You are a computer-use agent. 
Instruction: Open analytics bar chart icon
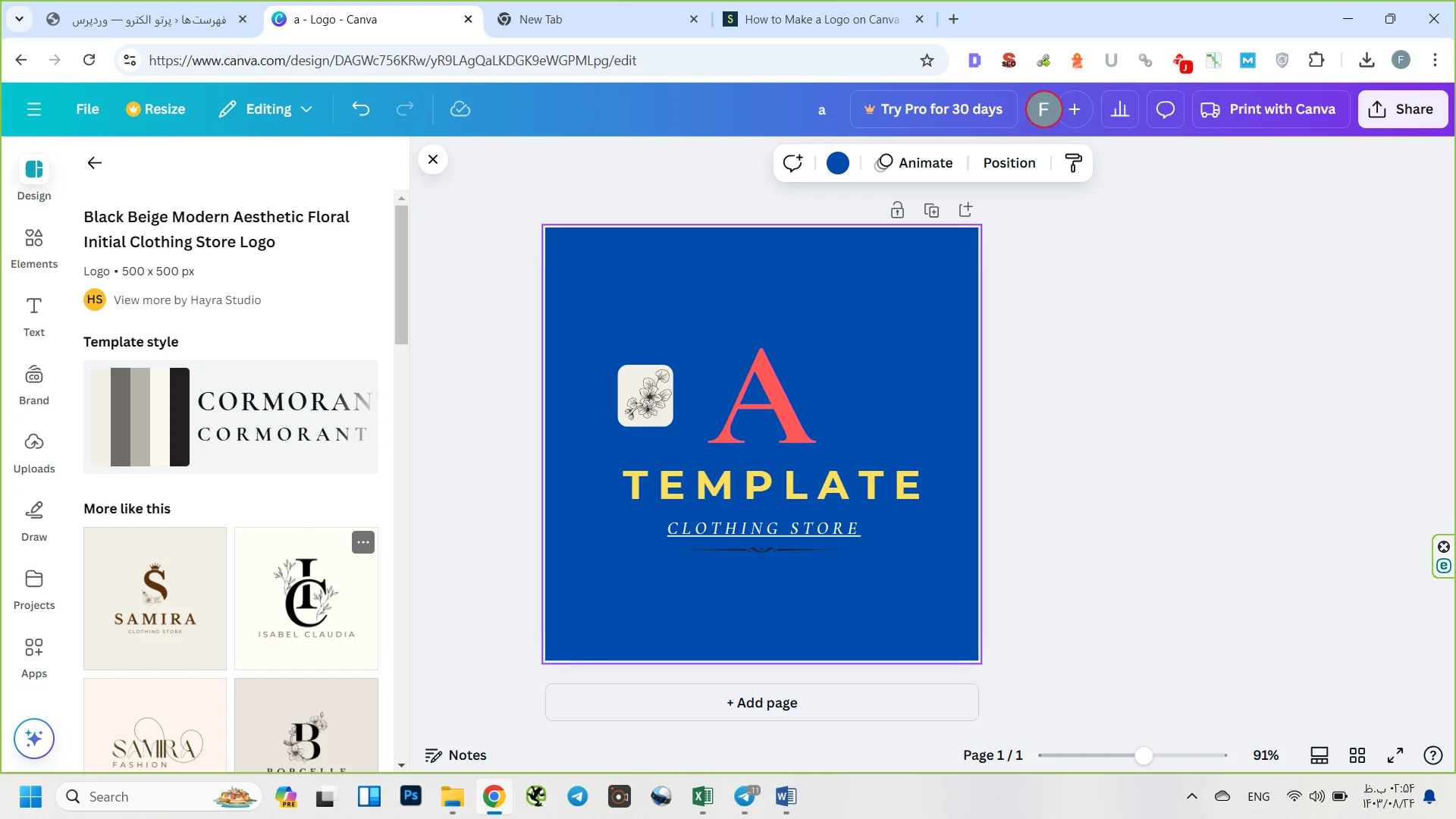pos(1120,109)
